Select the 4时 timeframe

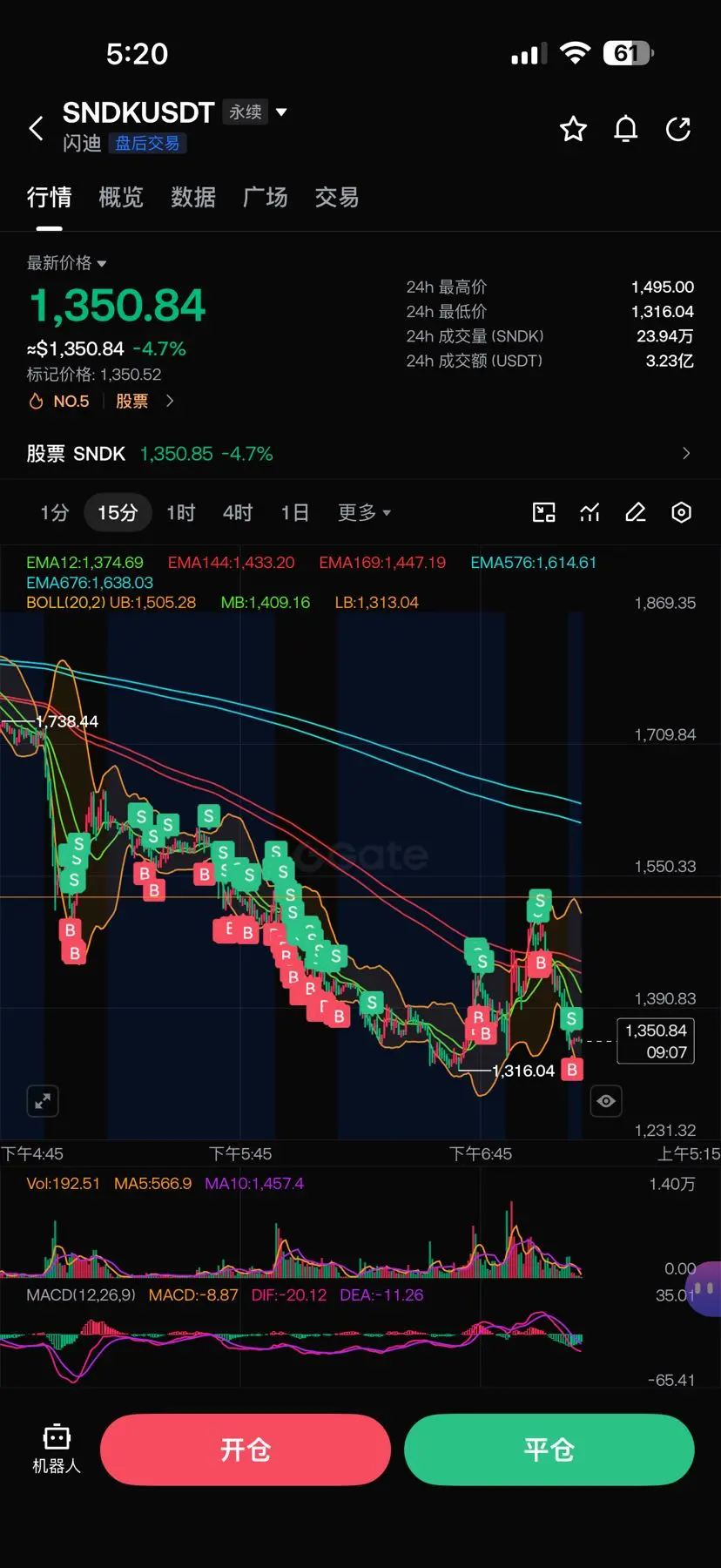(x=238, y=512)
